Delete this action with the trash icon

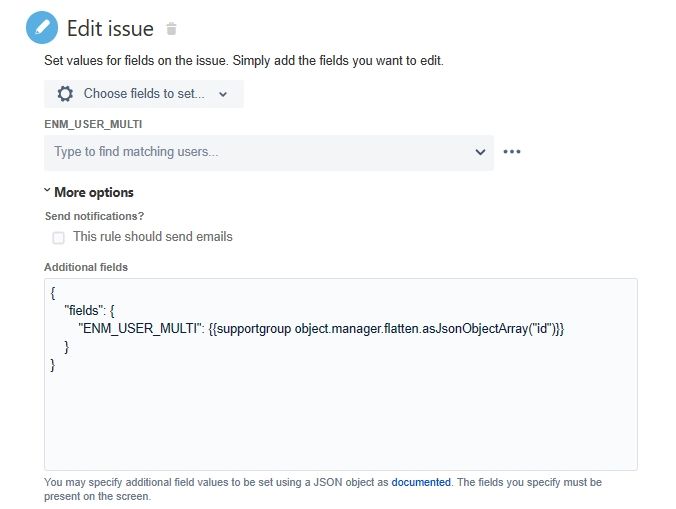171,29
